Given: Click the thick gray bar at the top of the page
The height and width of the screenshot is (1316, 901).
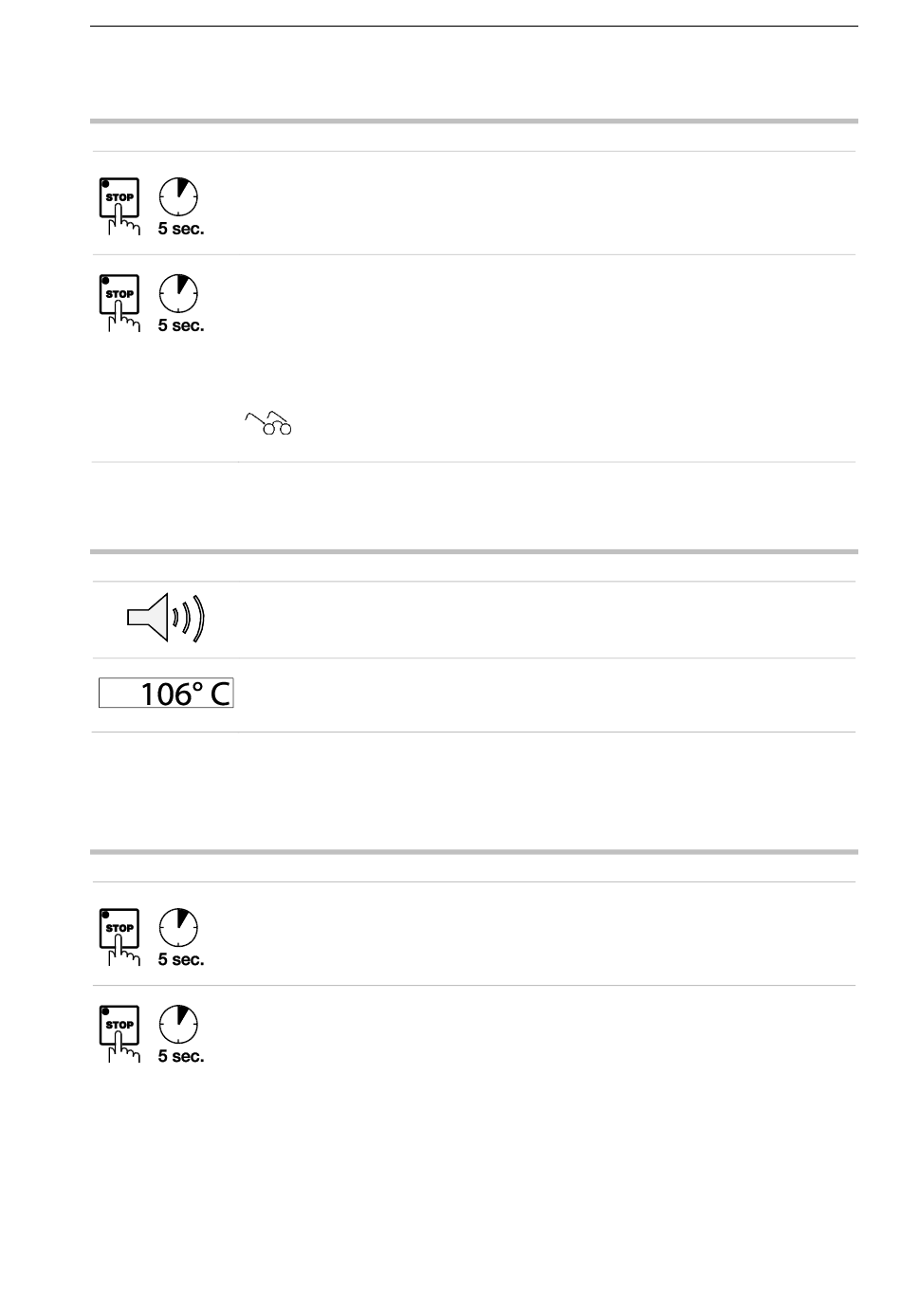Looking at the screenshot, I should (x=474, y=121).
